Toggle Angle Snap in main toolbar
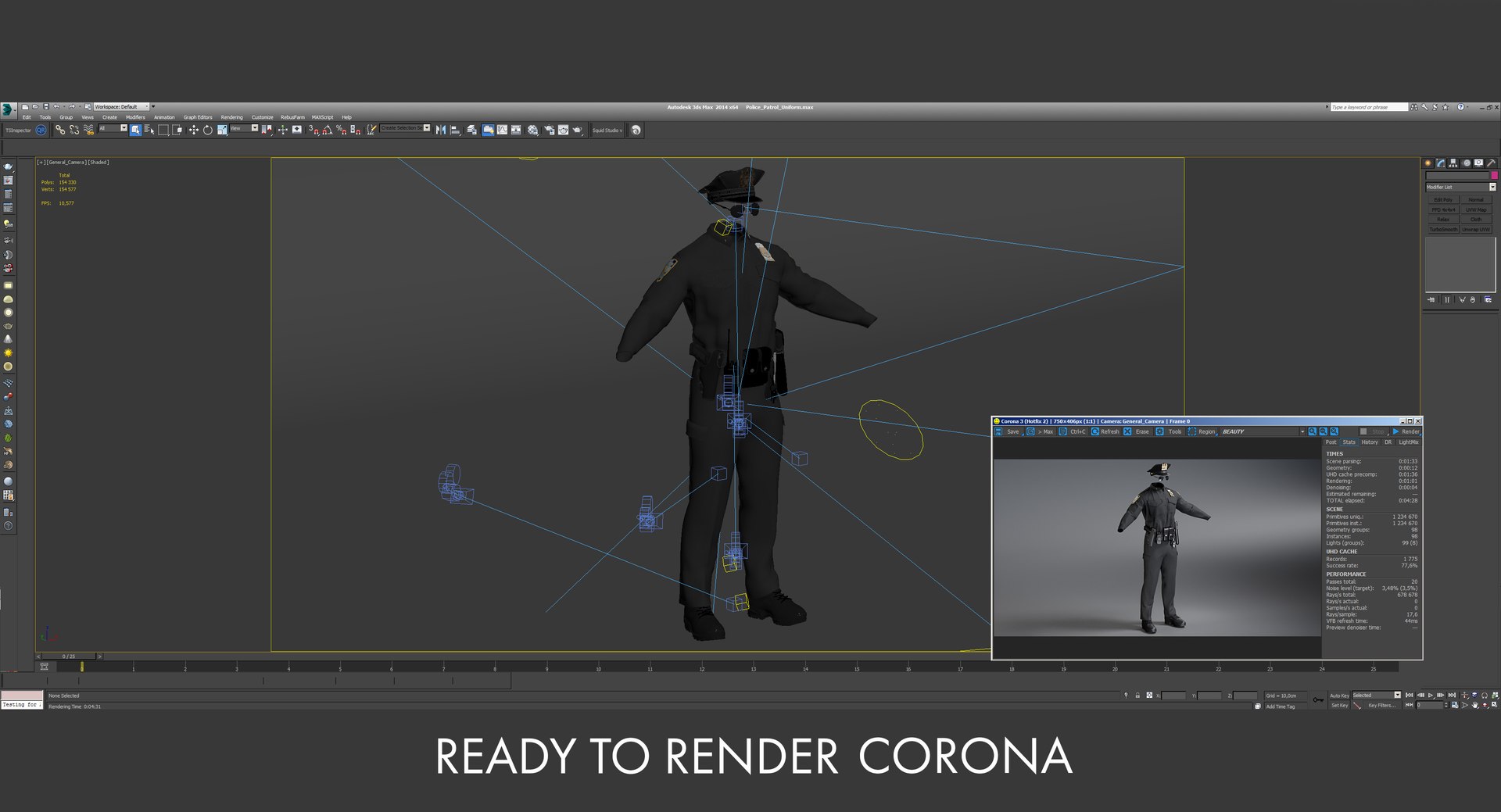Screen dimensions: 1501x812 coord(328,130)
